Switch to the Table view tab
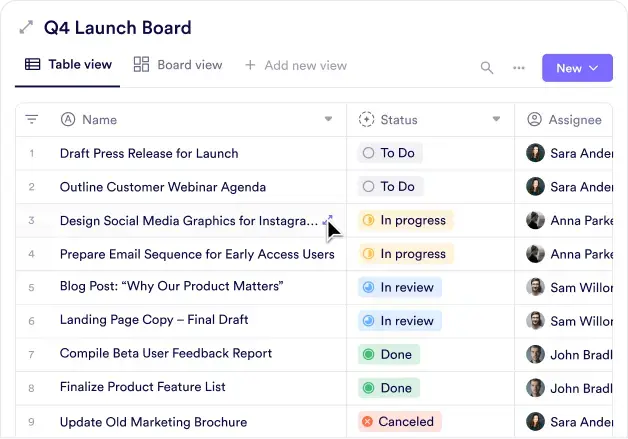The image size is (628, 439). click(69, 65)
